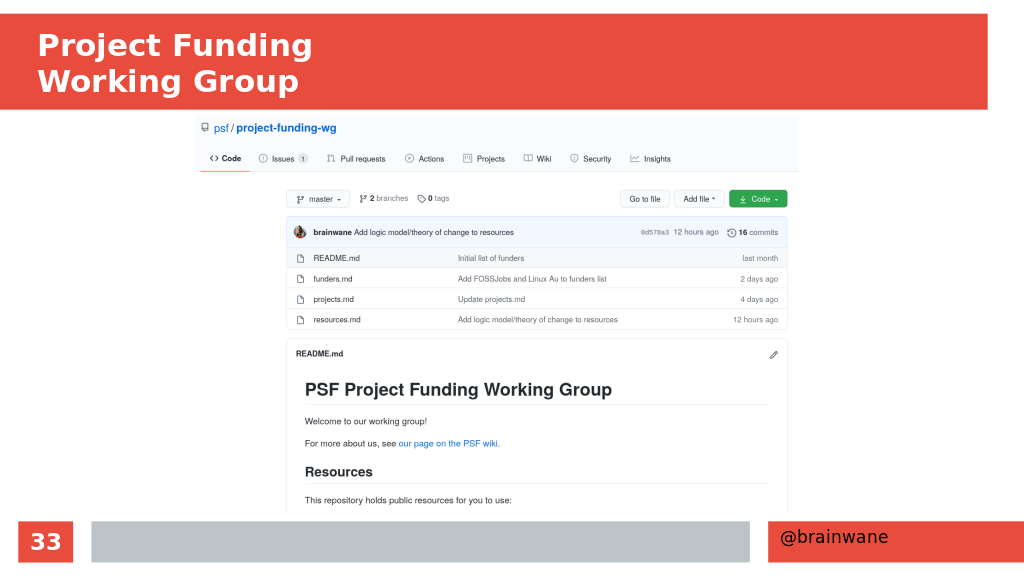Image resolution: width=1024 pixels, height=576 pixels.
Task: Switch to the Issues tab
Action: tap(283, 159)
